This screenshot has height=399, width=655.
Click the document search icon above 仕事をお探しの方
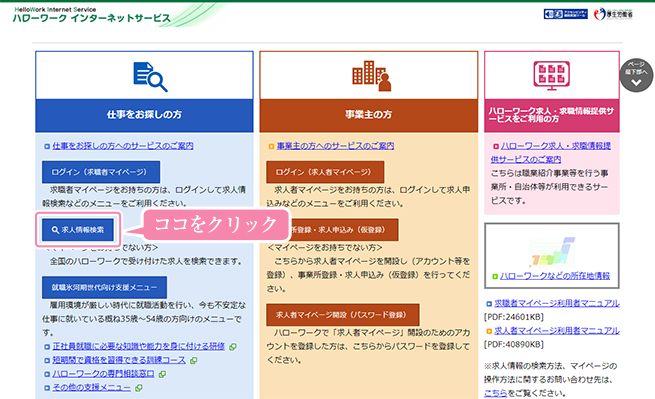[150, 76]
